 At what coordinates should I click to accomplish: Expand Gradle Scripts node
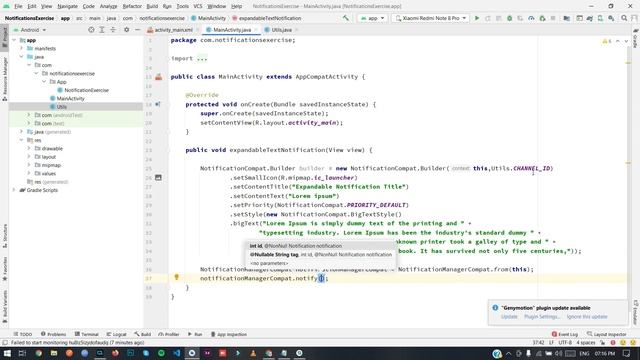click(x=14, y=190)
